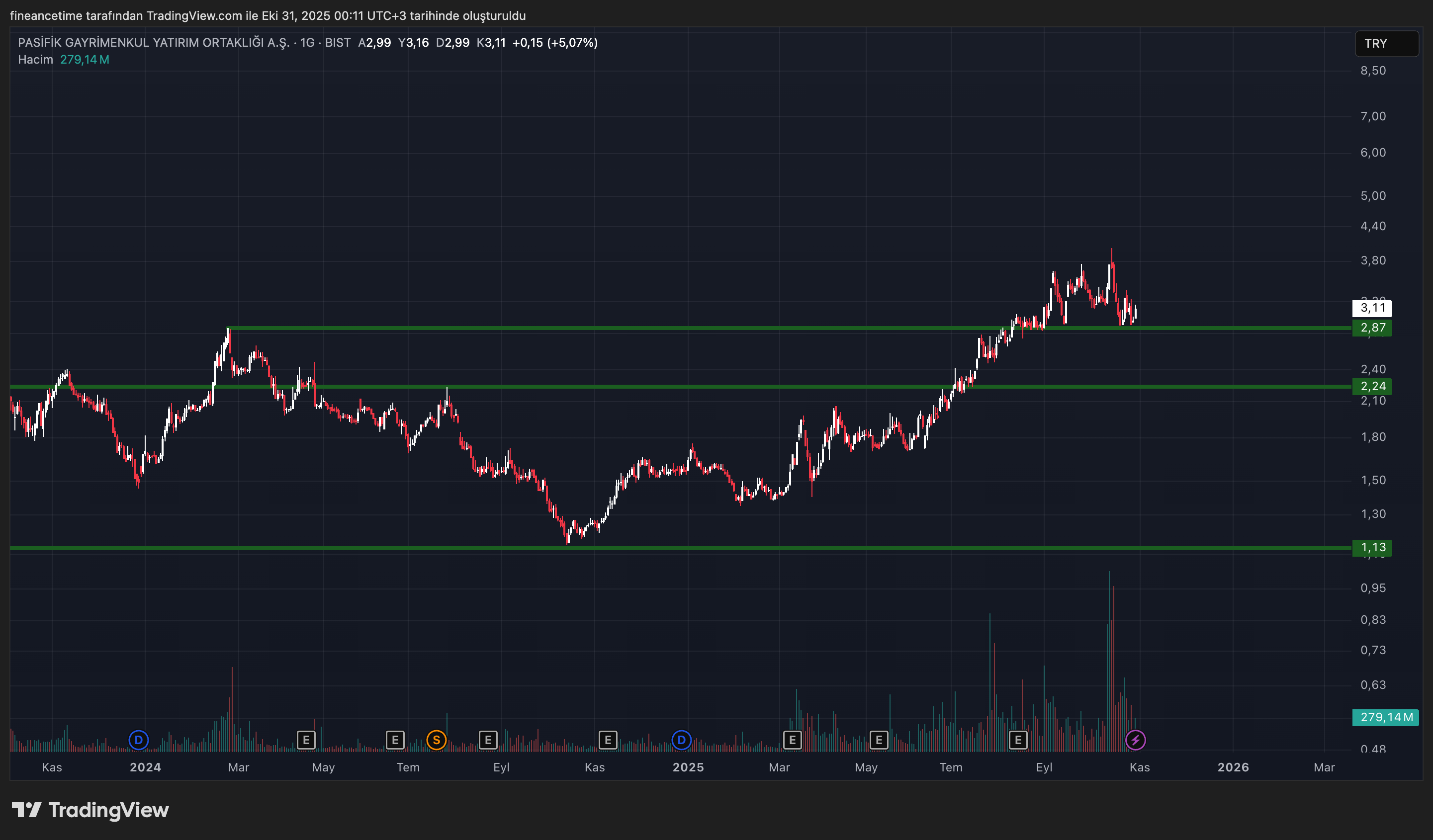Click the earnings "E" marker near Eyl 2025
This screenshot has height=840, width=1433.
point(1018,740)
